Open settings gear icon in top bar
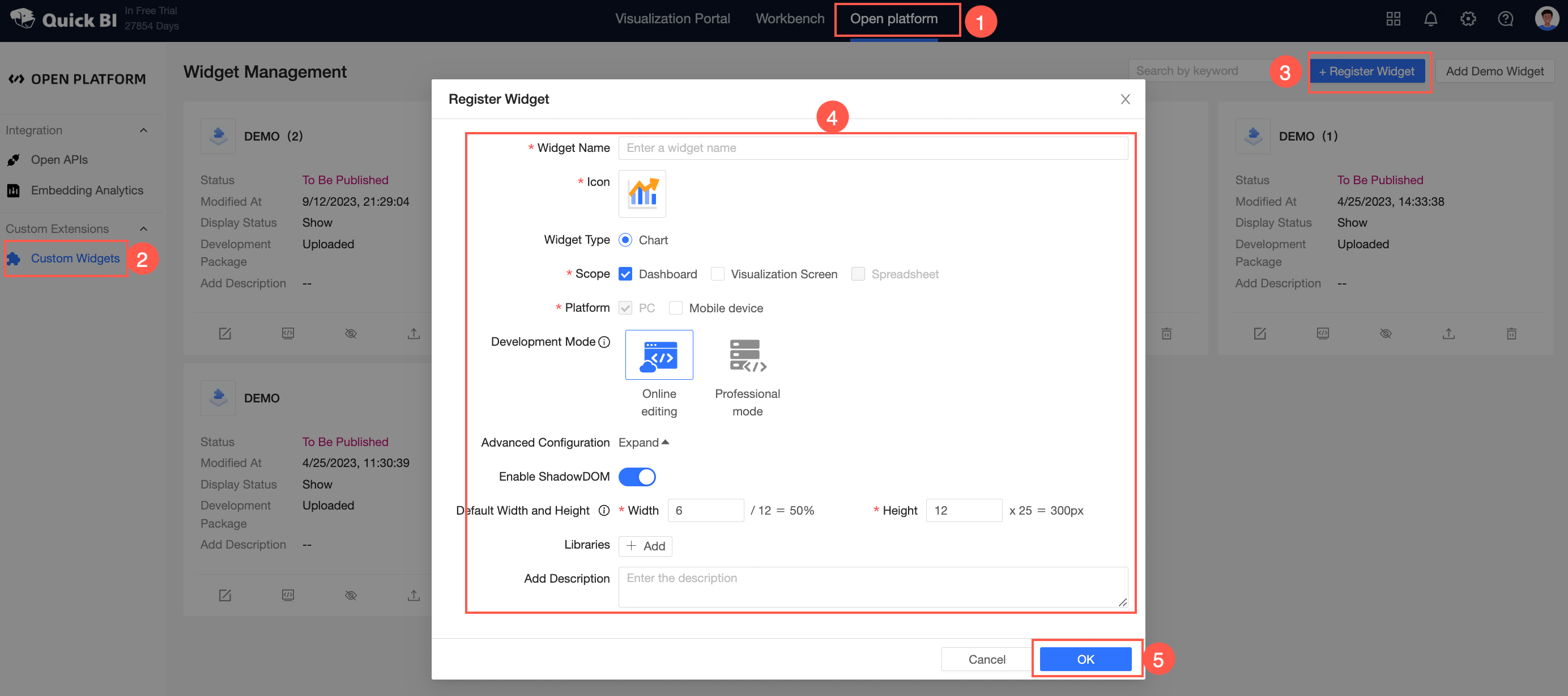The image size is (1568, 696). 1468,19
